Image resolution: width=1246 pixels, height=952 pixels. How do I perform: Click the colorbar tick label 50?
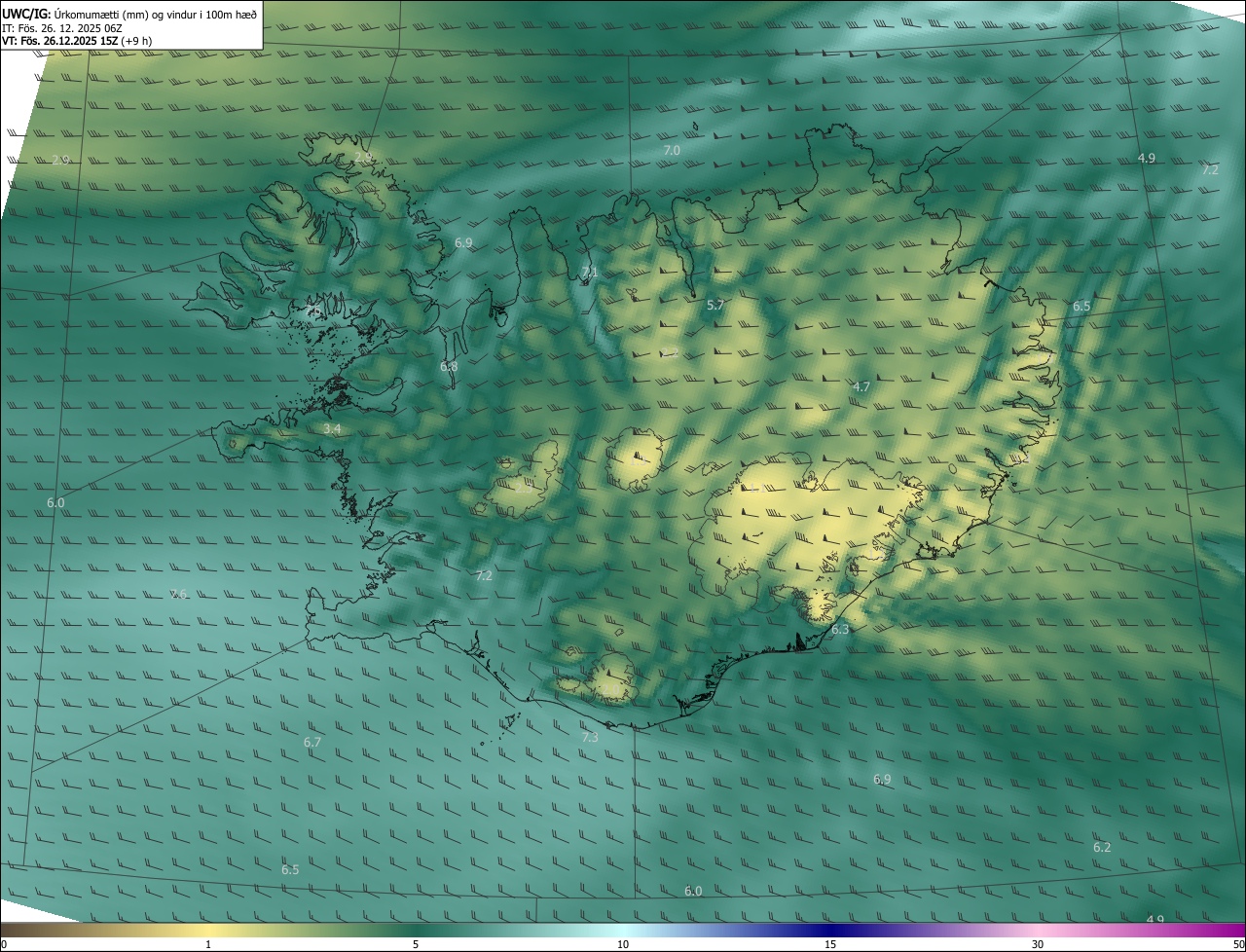point(1238,944)
